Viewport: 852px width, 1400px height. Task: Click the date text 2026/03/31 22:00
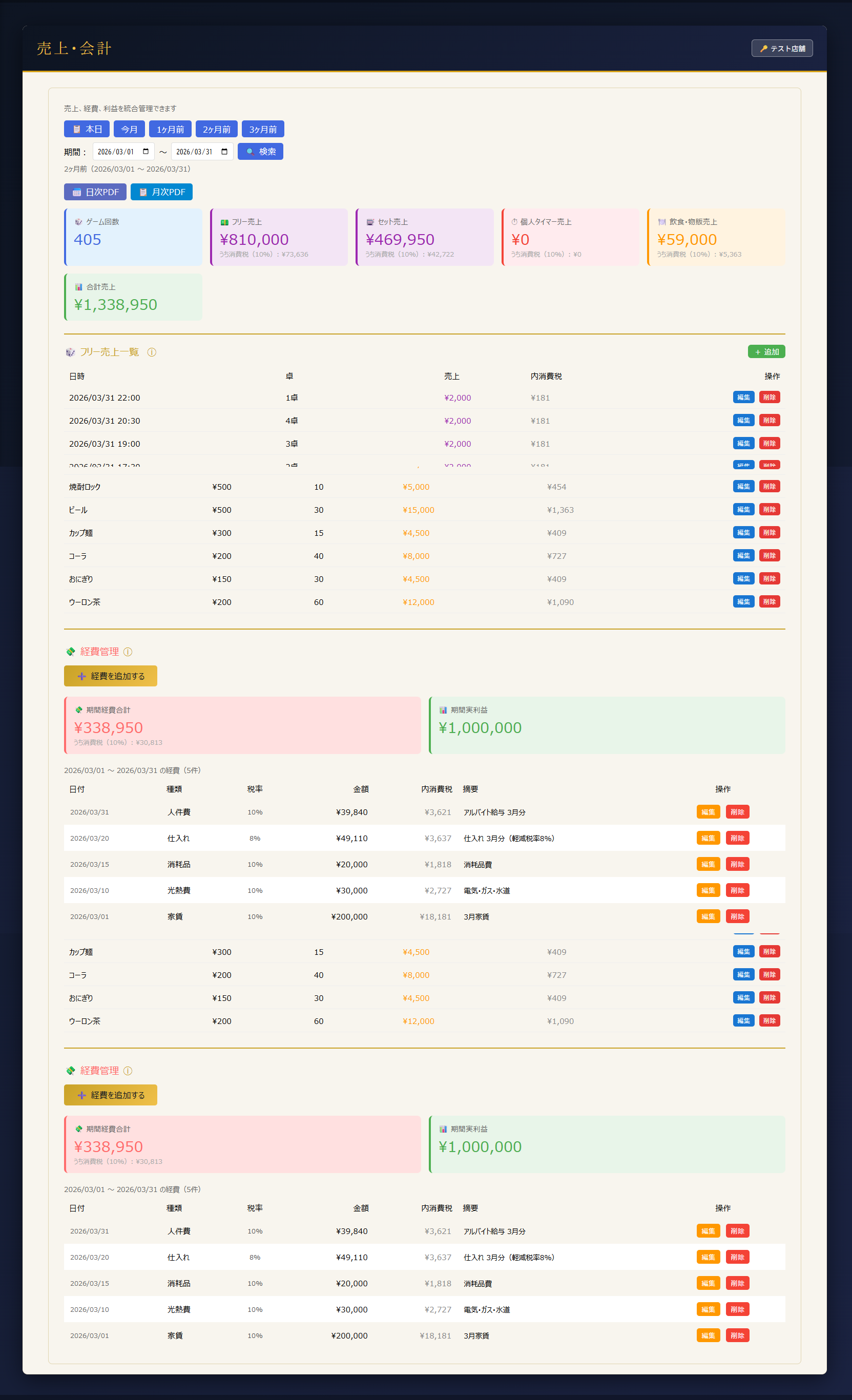tap(105, 398)
